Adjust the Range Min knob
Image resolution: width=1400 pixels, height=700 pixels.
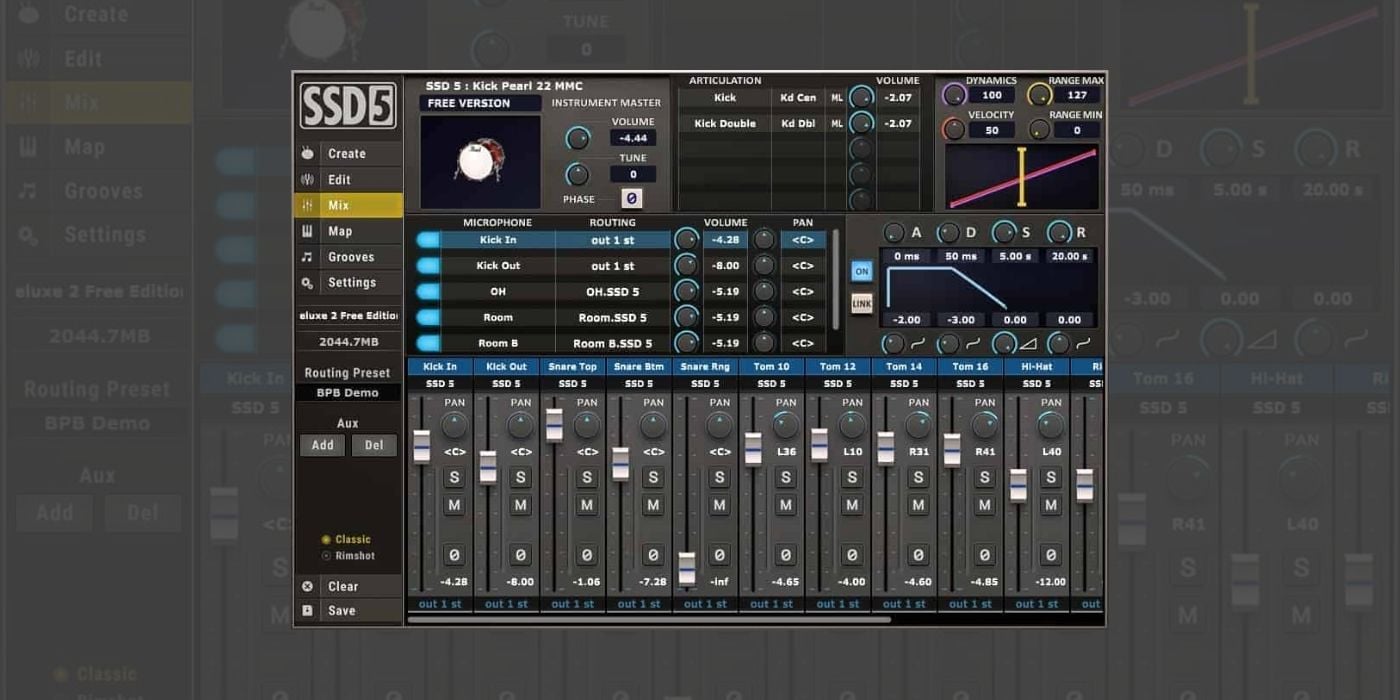coord(1040,129)
